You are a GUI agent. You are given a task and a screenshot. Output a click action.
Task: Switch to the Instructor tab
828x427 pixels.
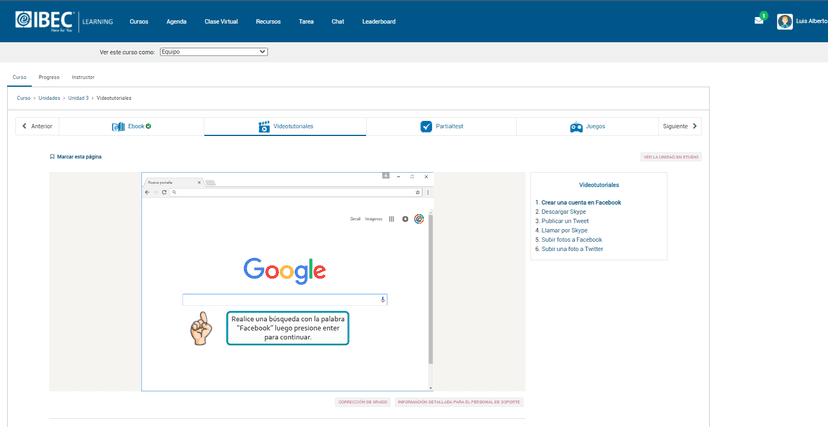click(83, 77)
